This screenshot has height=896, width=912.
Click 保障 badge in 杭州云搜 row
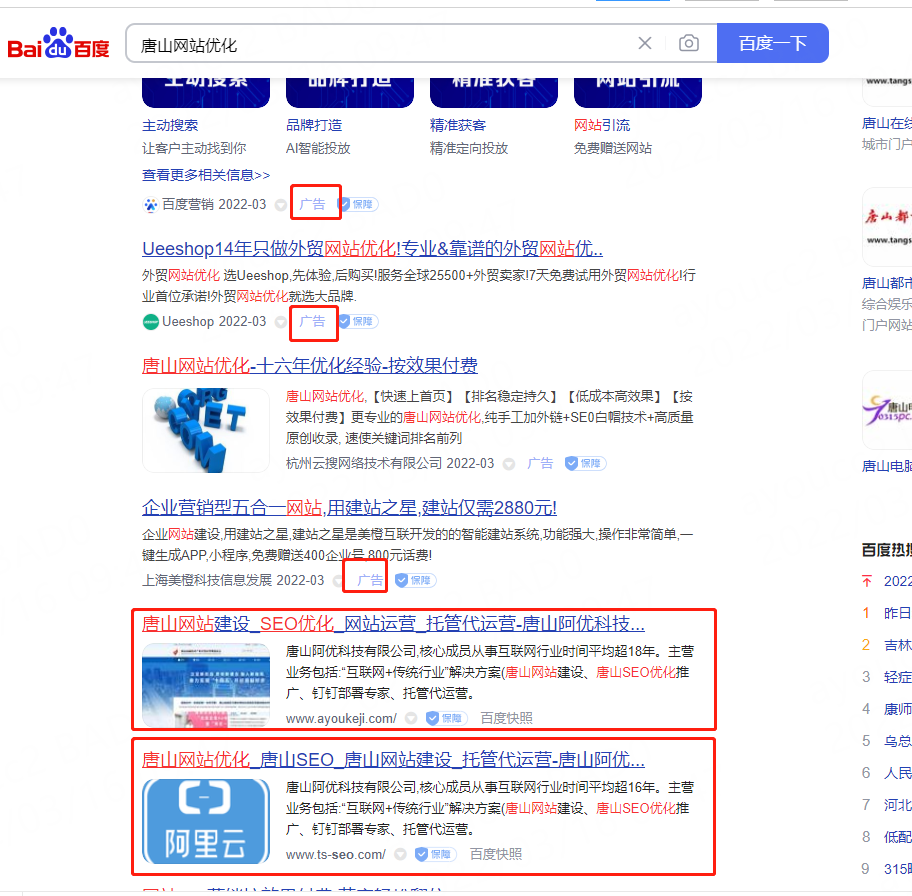pos(586,464)
